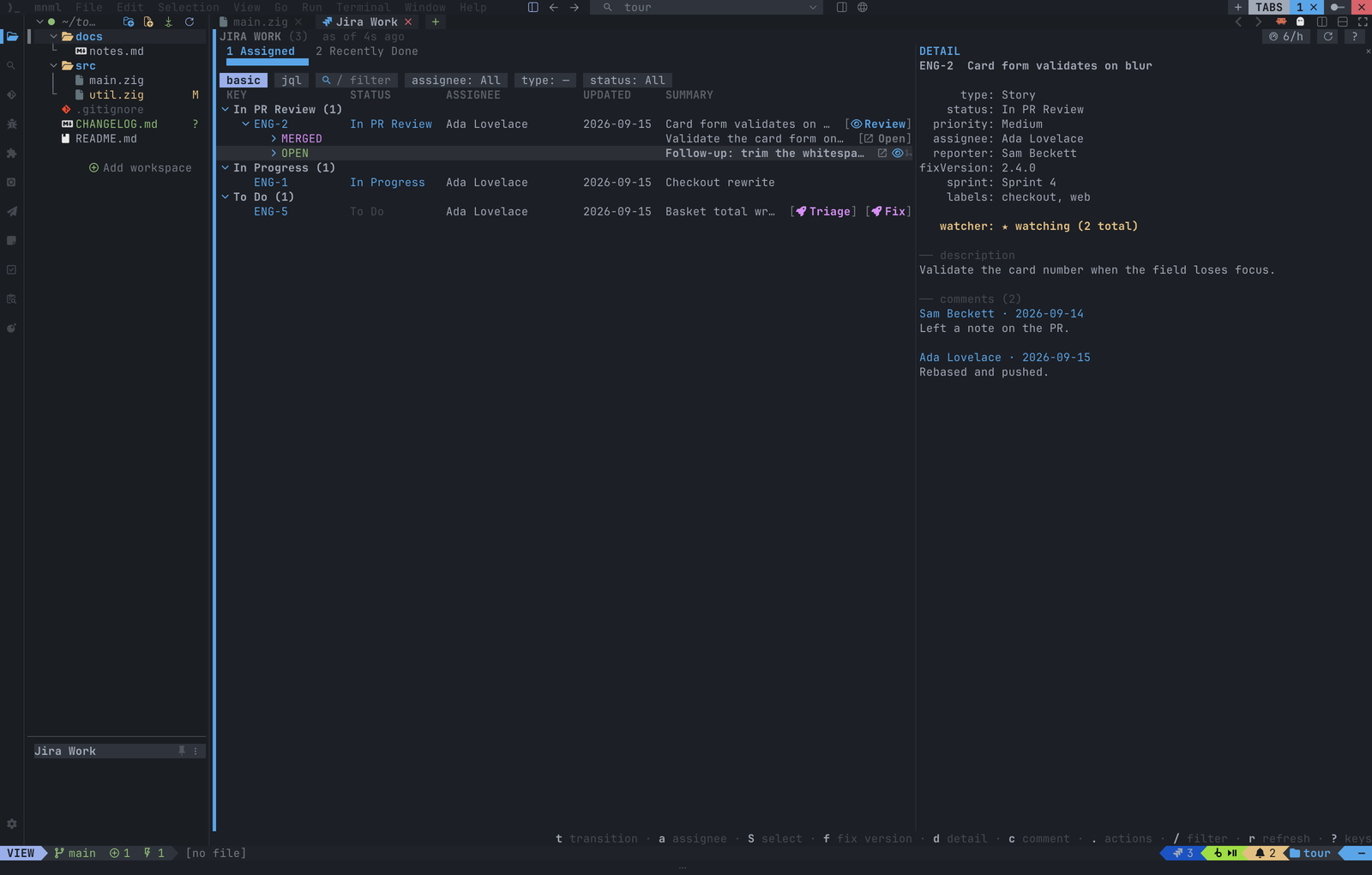Open the status: All filter dropdown
The width and height of the screenshot is (1372, 875).
(628, 80)
